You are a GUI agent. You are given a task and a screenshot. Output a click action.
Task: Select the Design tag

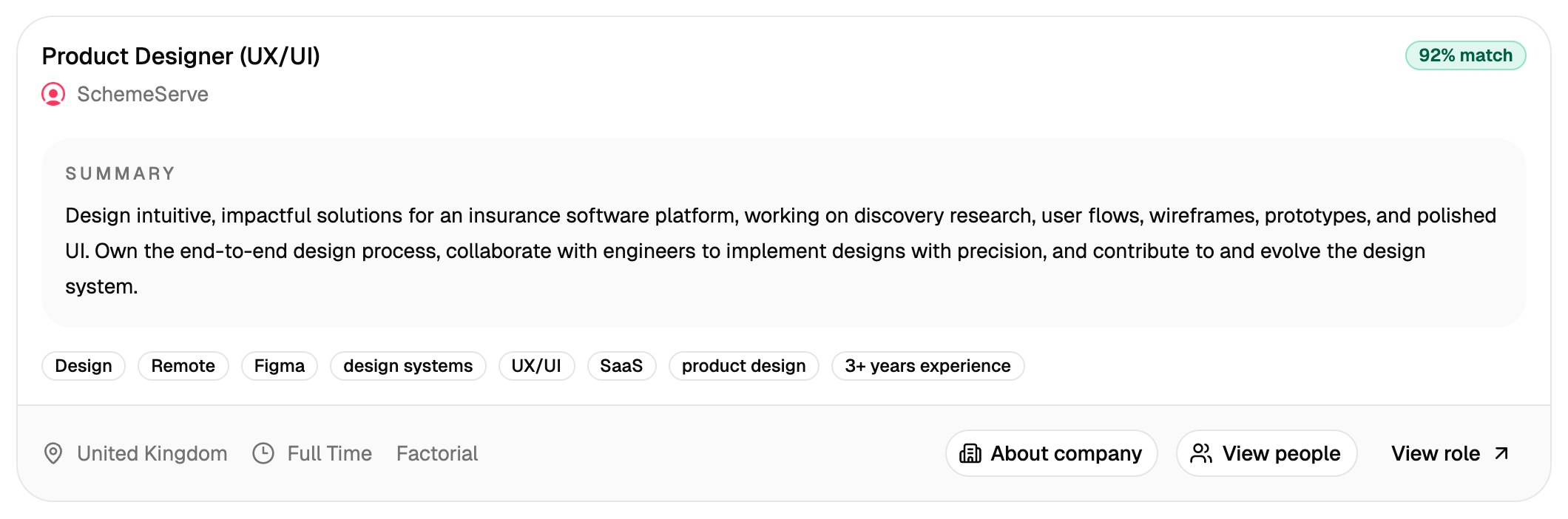(x=84, y=366)
